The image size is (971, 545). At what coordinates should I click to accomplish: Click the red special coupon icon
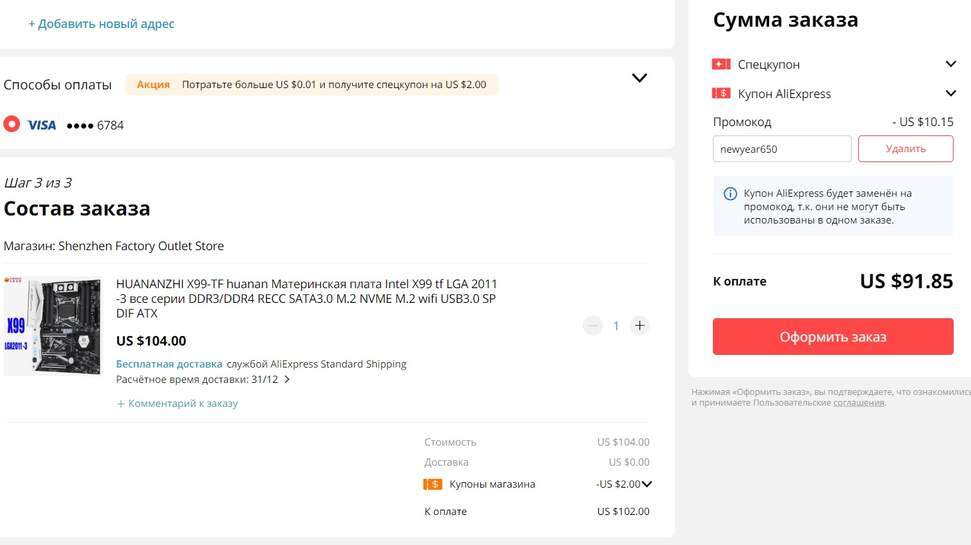[721, 64]
